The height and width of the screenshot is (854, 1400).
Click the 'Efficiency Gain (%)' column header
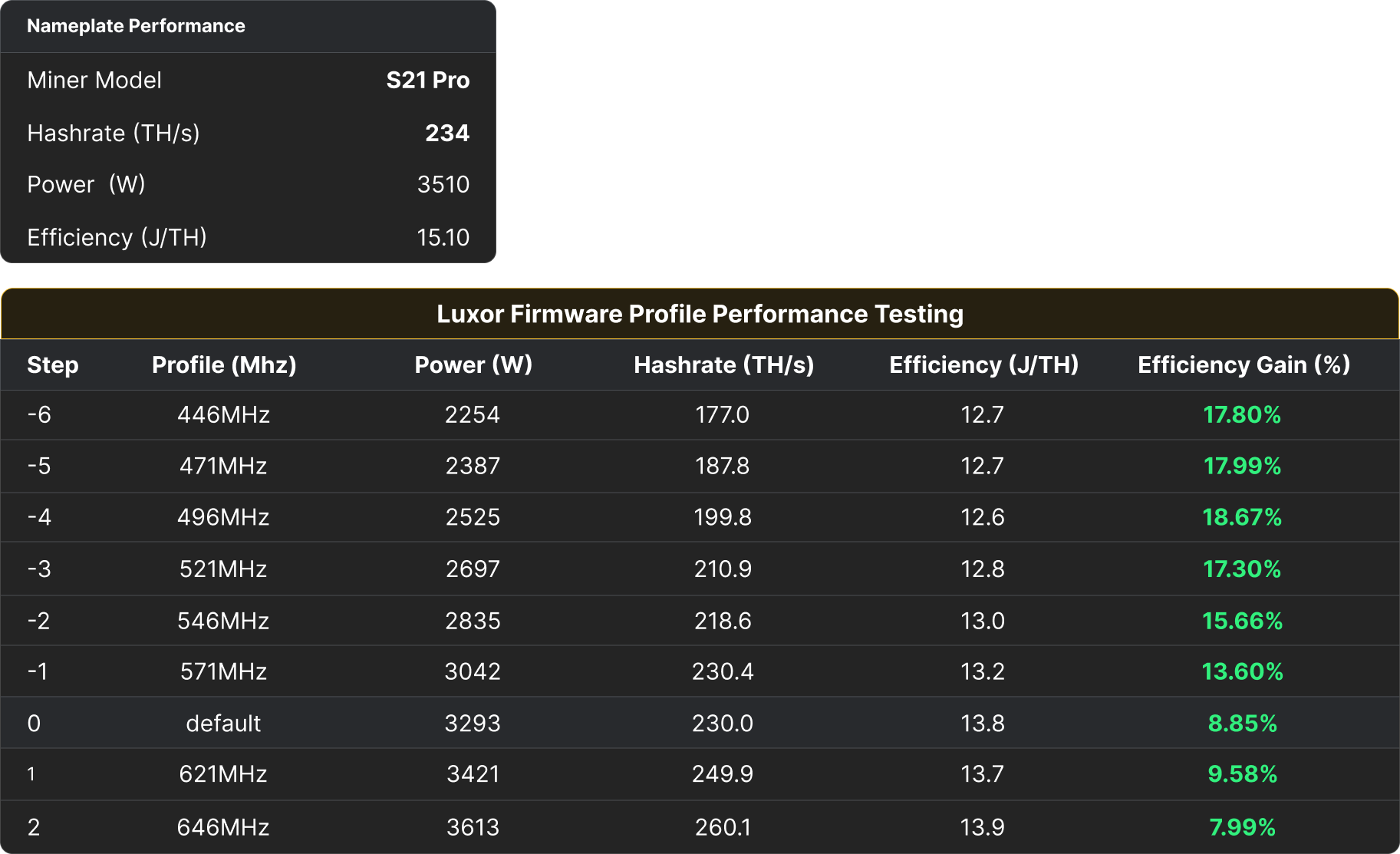(1244, 364)
